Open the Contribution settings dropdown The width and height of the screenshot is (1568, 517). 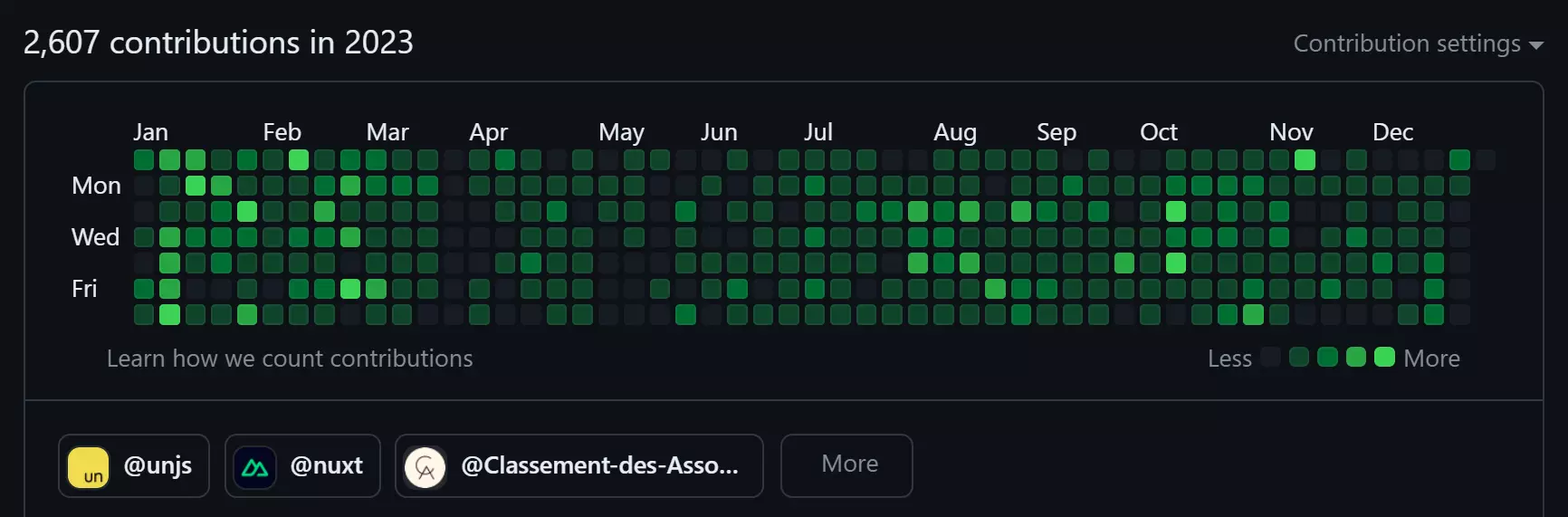point(1418,43)
